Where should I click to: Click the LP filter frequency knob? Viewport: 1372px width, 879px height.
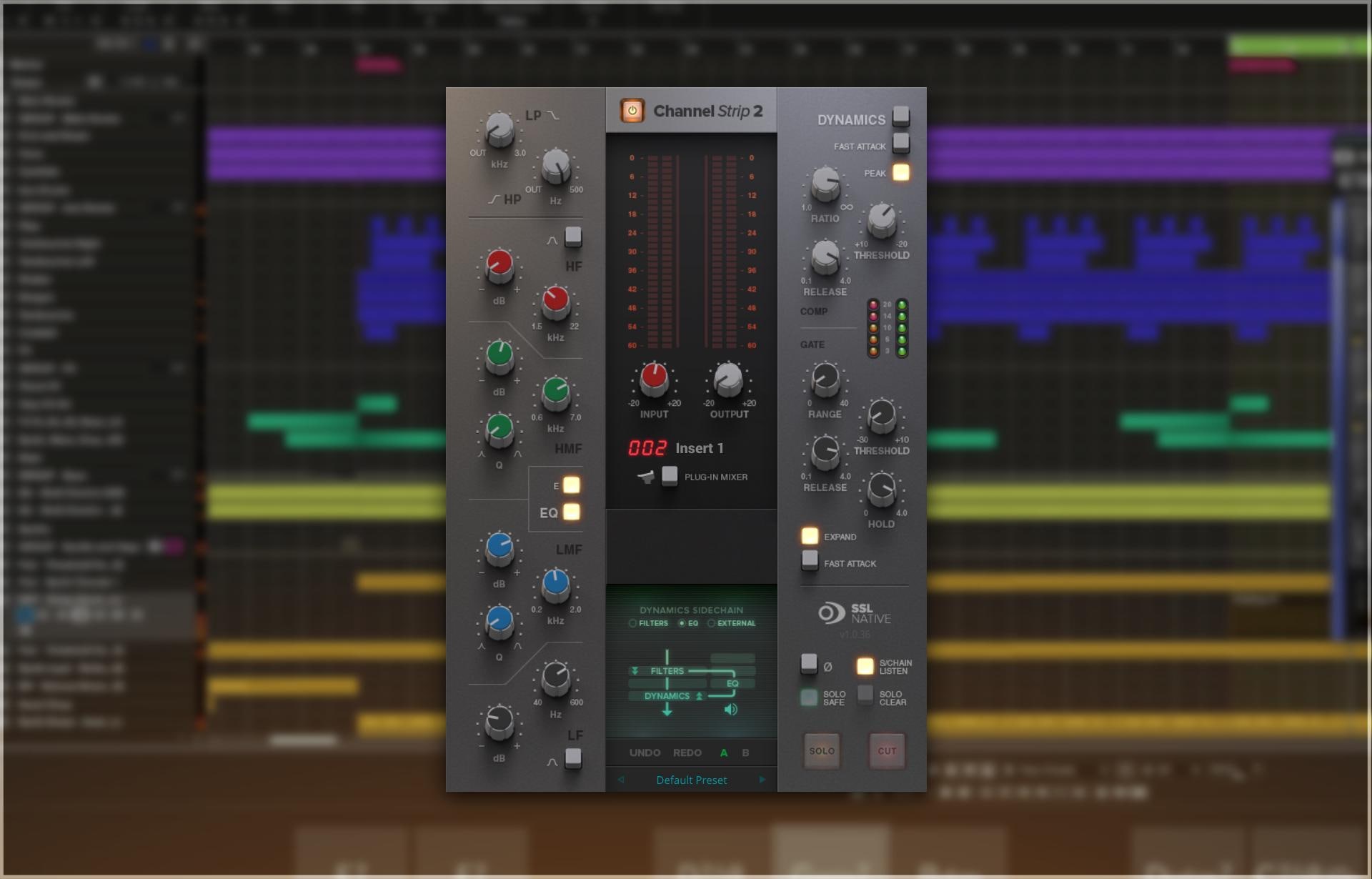coord(499,130)
